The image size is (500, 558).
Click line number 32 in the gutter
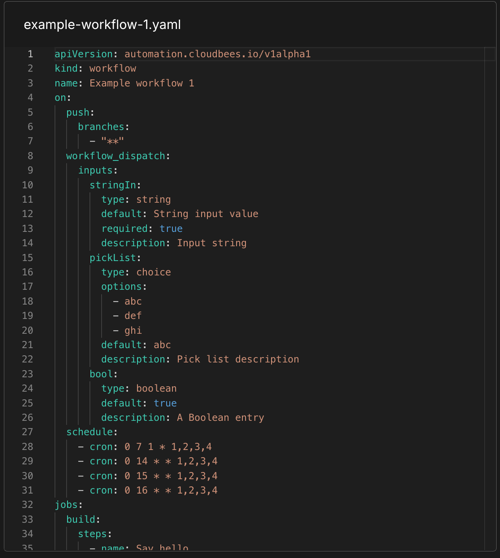27,505
